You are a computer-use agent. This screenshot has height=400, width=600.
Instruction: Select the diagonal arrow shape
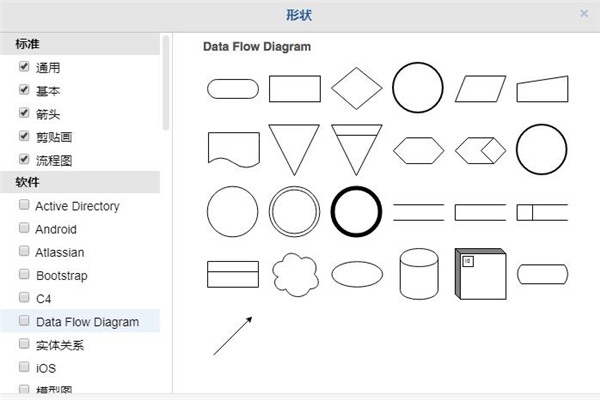[x=232, y=335]
